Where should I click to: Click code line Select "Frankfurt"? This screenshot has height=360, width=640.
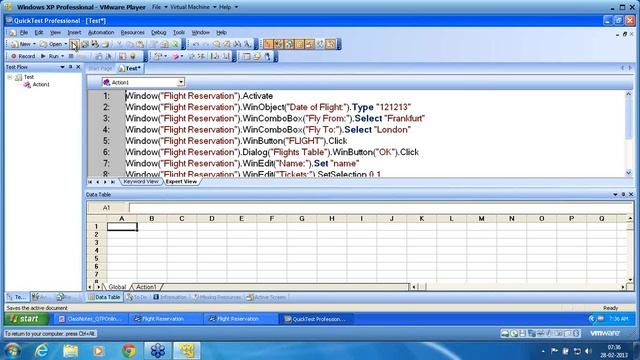click(275, 118)
